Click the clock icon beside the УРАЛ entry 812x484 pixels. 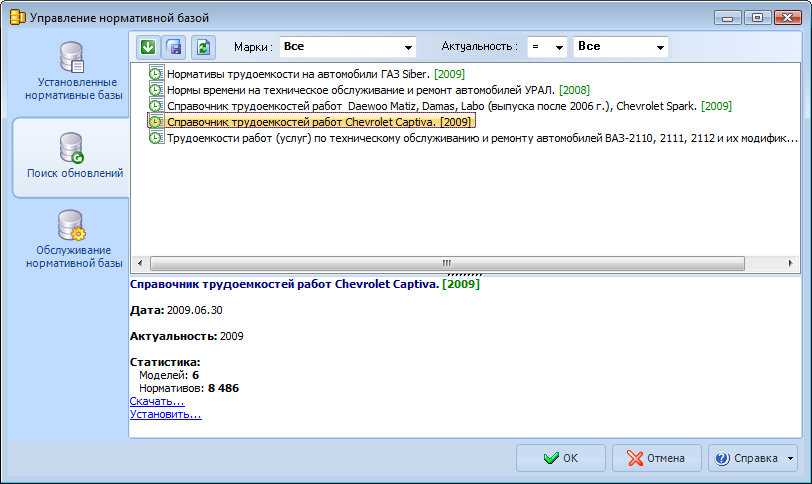156,90
